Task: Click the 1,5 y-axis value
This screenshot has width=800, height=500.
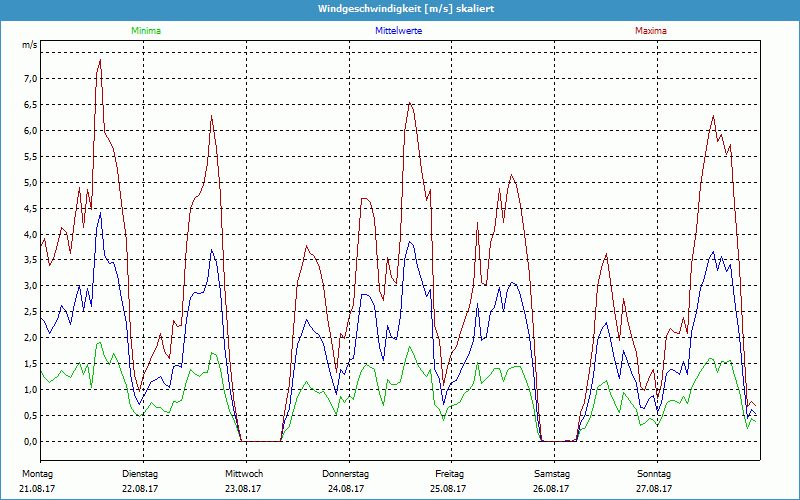Action: point(31,364)
